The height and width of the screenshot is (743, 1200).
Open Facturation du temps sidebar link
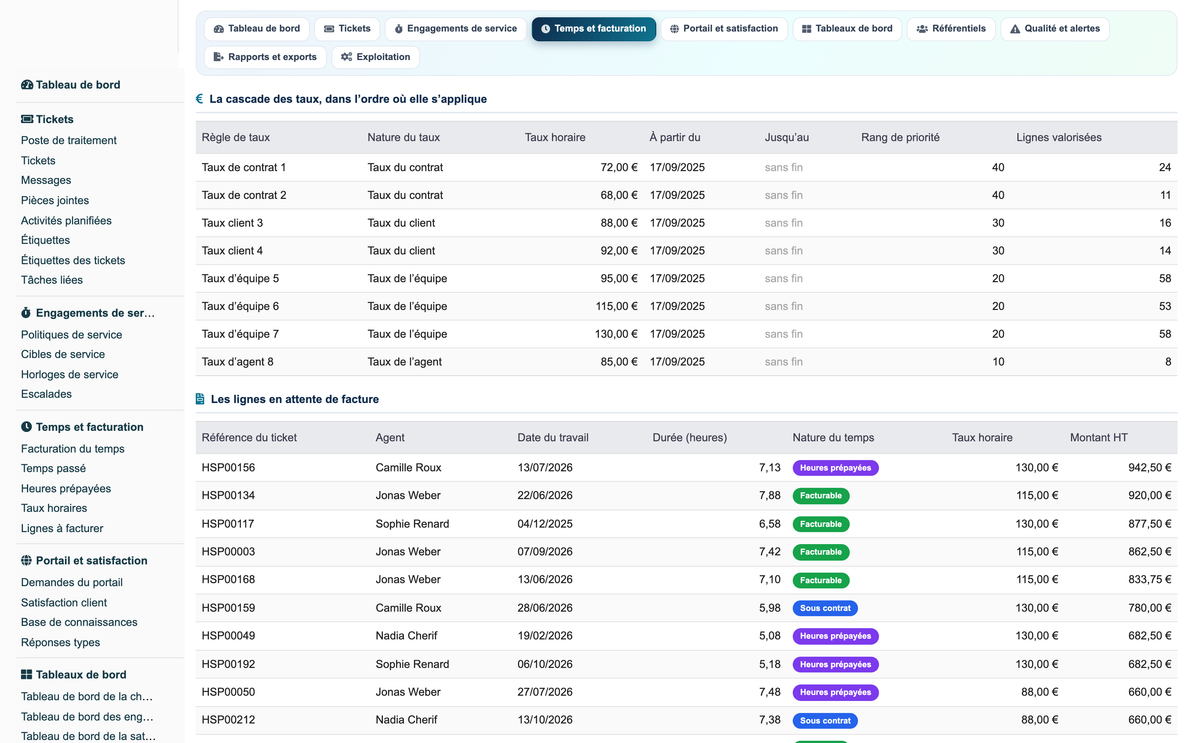[73, 449]
